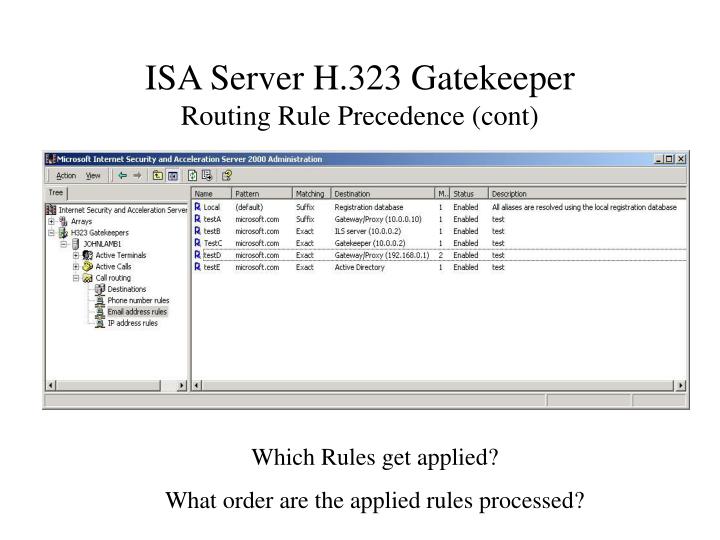
Task: Sort by the Matching column header
Action: [311, 194]
